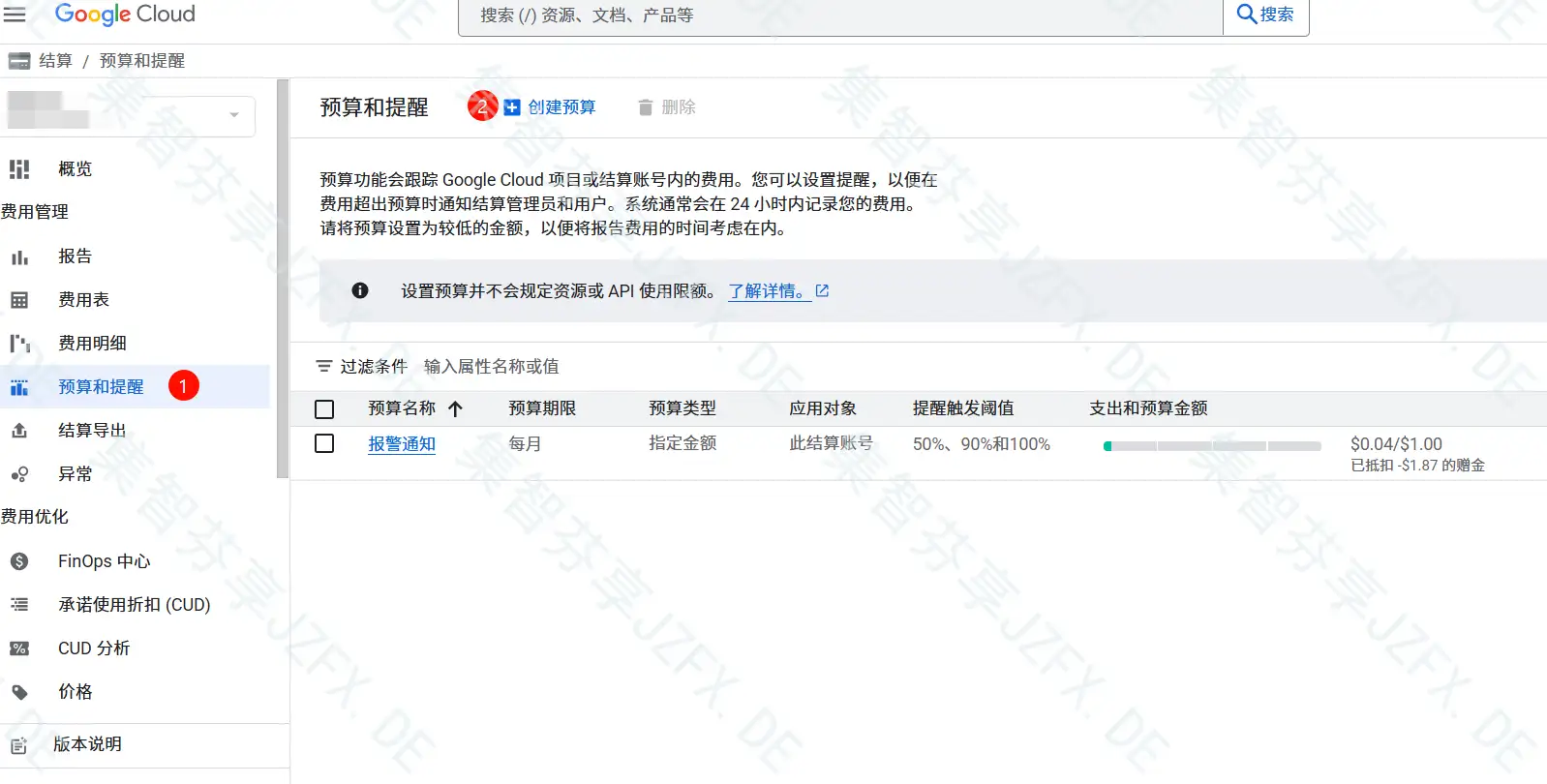Focus the 输入属性名称或值 filter input
Viewport: 1547px width, 784px height.
(491, 367)
